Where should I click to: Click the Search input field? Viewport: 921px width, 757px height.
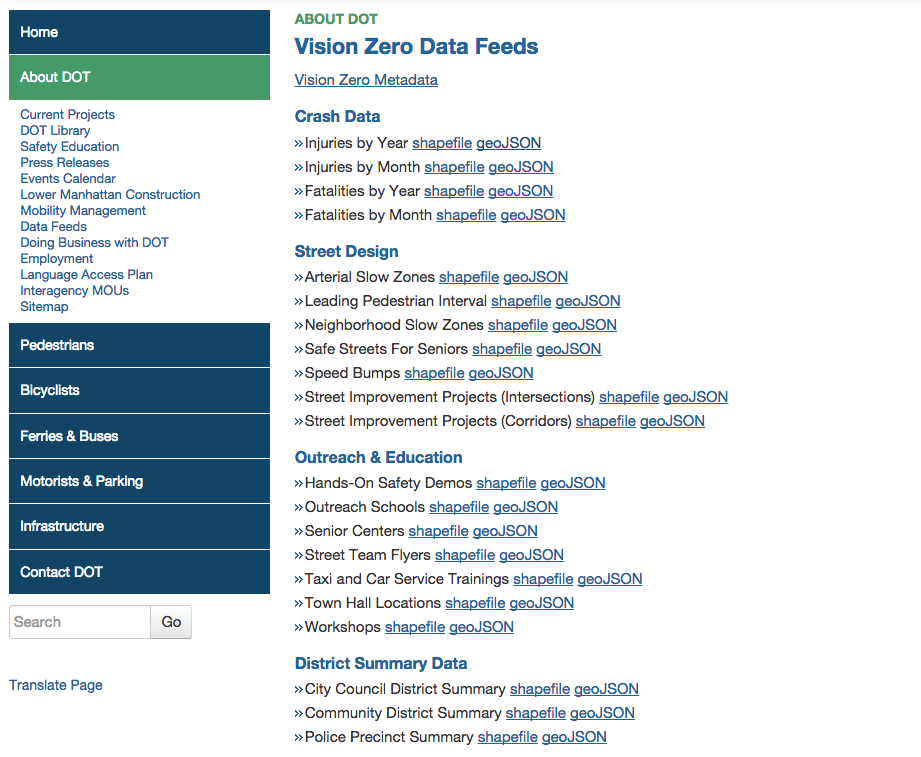tap(80, 622)
